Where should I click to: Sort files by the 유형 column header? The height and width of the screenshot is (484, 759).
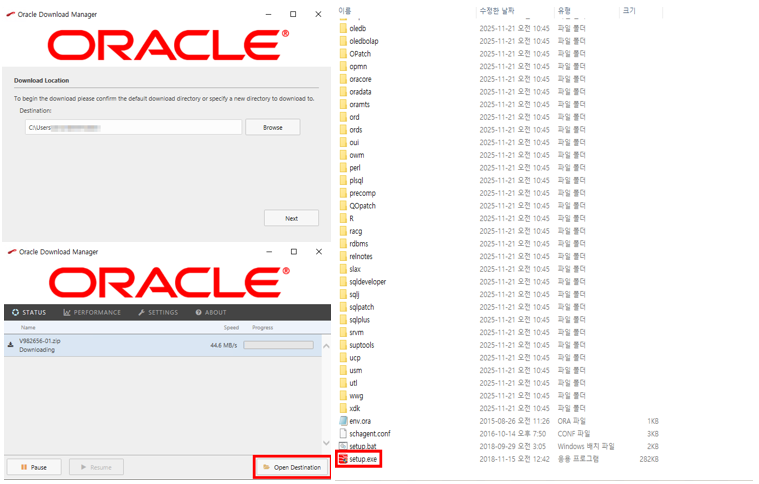tap(564, 11)
